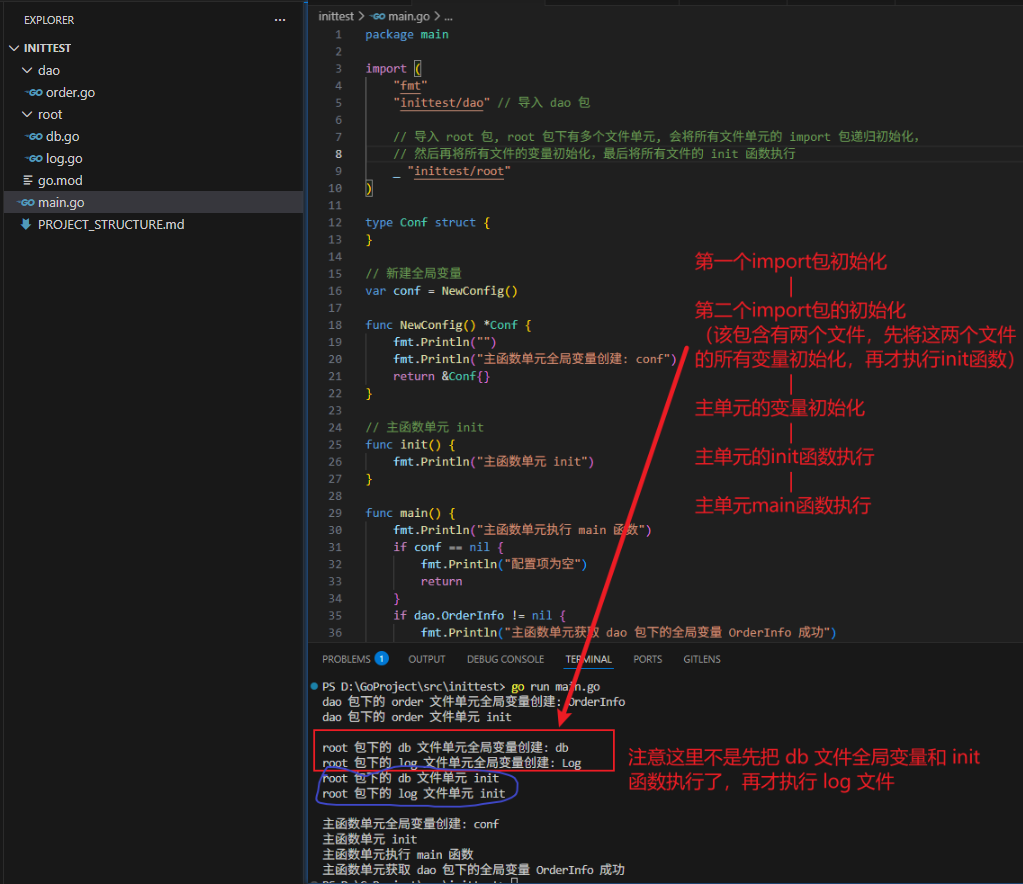The width and height of the screenshot is (1023, 884).
Task: Switch to the DEBUG CONSOLE tab
Action: [x=506, y=659]
